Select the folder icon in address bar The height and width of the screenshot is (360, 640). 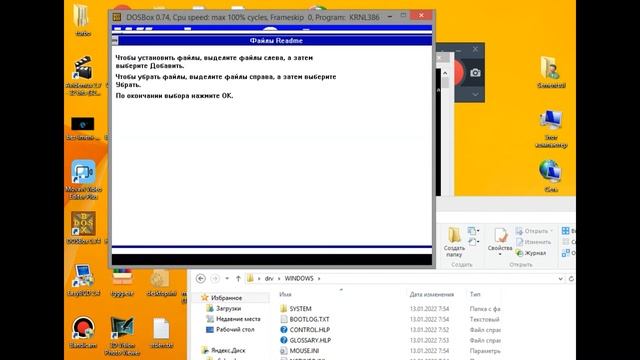coord(250,278)
